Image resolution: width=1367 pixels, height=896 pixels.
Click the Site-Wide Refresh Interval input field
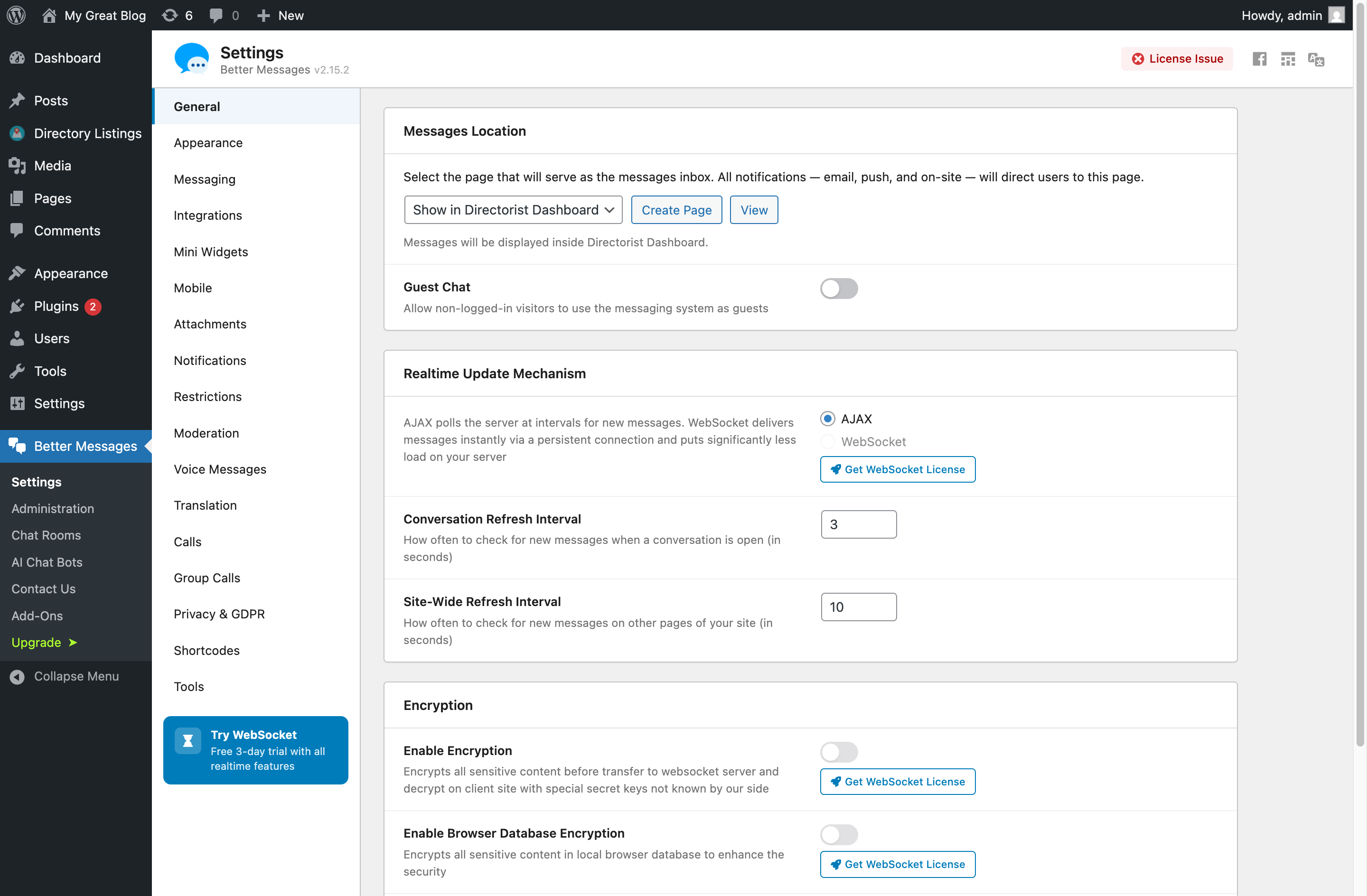859,607
